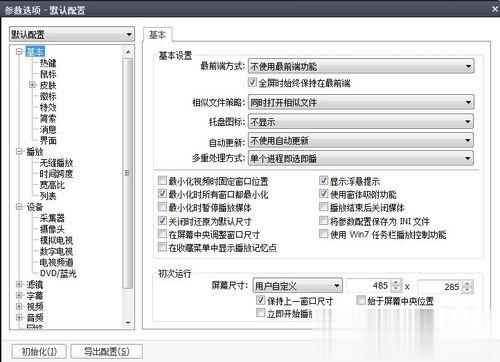Expand the 滤镜 tree node

(x=19, y=284)
